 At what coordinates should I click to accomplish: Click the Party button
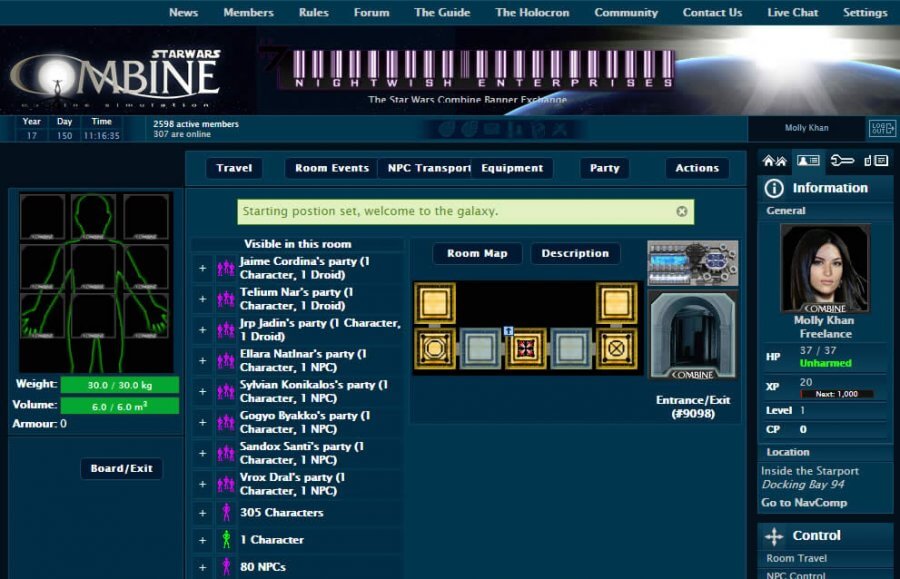pos(604,168)
